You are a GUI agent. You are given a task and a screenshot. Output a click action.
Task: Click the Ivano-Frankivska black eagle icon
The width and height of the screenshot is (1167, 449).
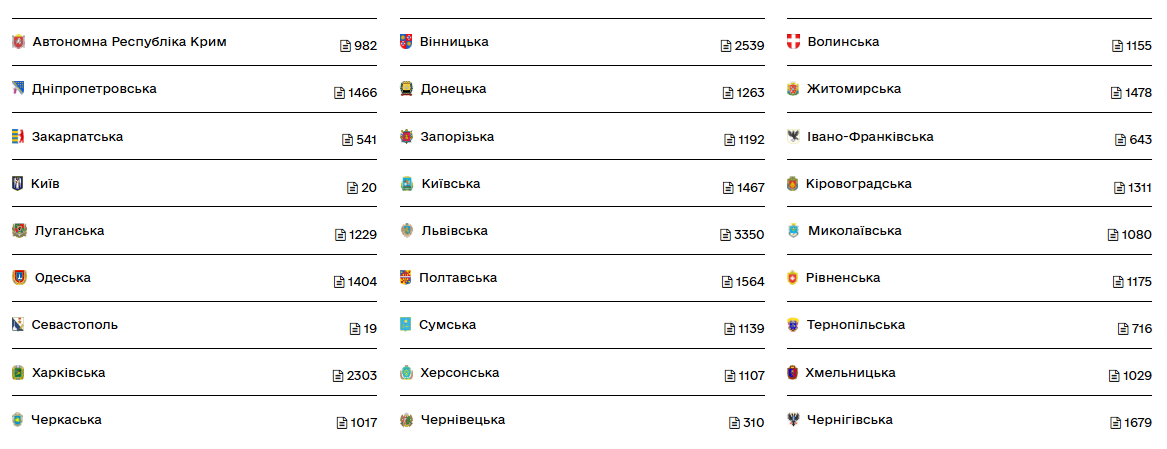[794, 137]
